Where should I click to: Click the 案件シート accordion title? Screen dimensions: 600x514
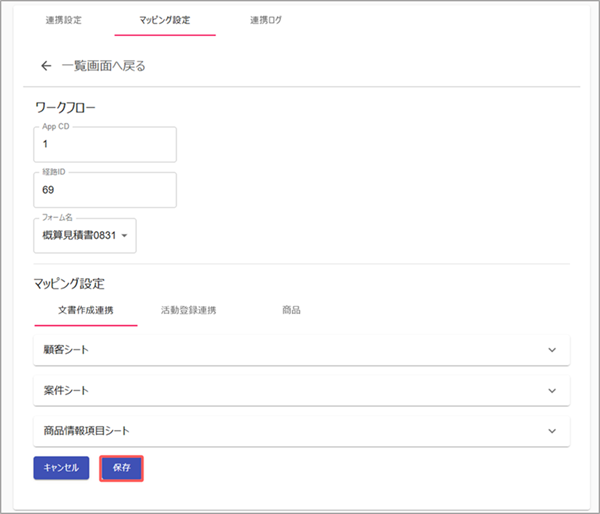(x=69, y=390)
